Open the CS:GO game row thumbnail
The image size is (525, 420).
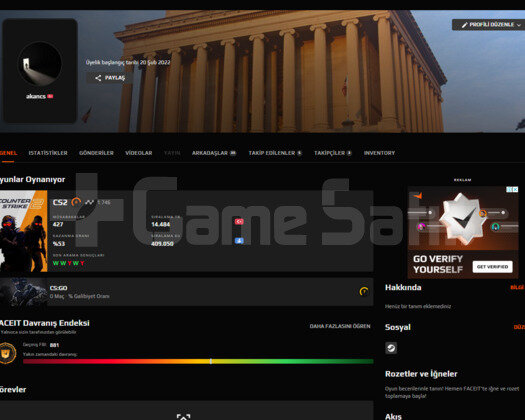(x=23, y=292)
